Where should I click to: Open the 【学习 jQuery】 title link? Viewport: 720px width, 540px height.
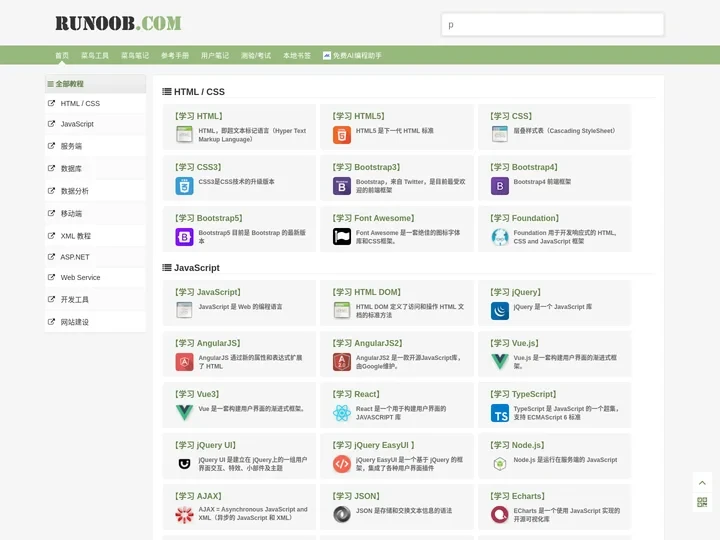pyautogui.click(x=515, y=292)
